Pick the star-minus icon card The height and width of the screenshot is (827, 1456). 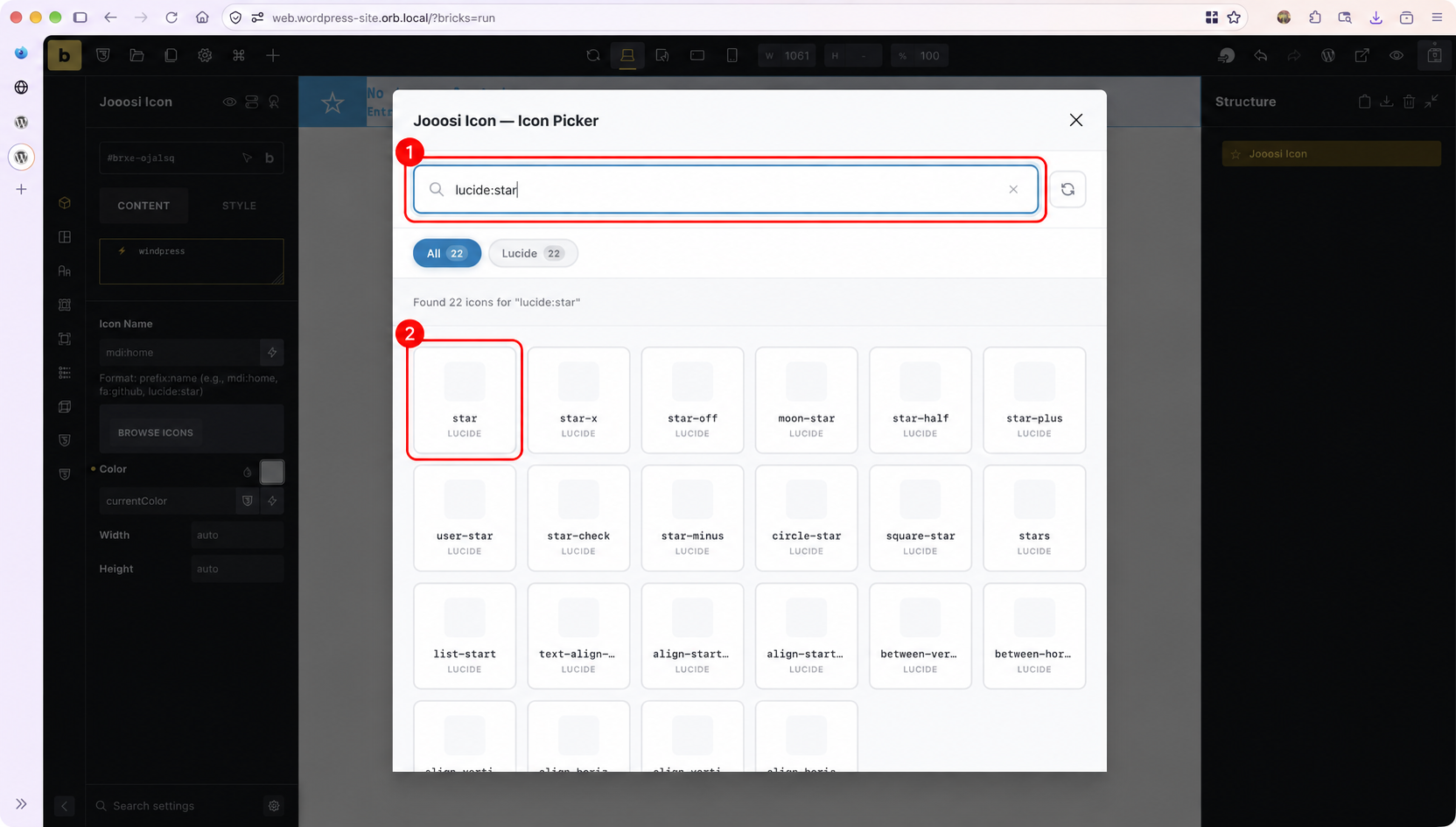[x=692, y=518]
